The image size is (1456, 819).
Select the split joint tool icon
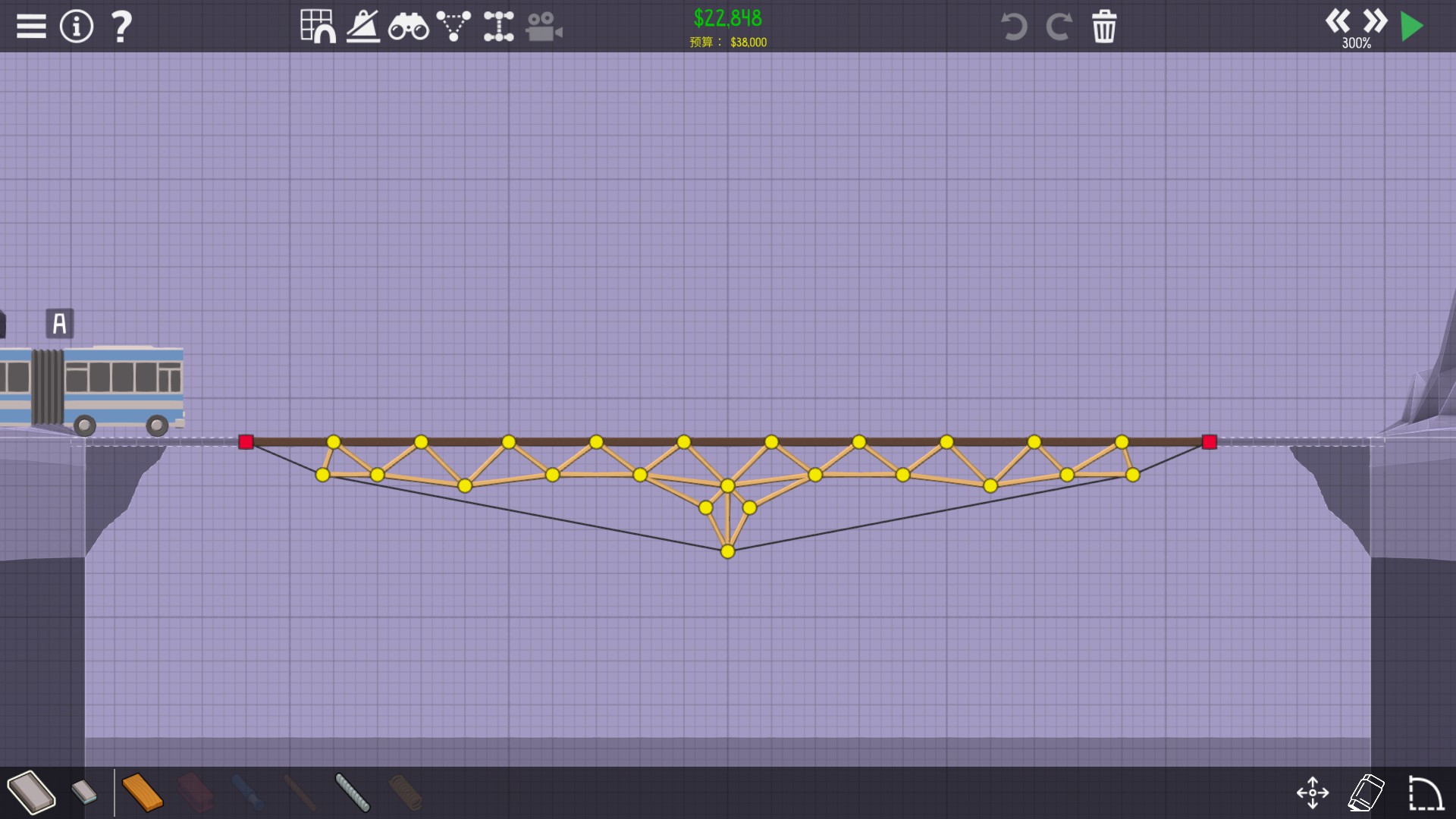tap(498, 27)
